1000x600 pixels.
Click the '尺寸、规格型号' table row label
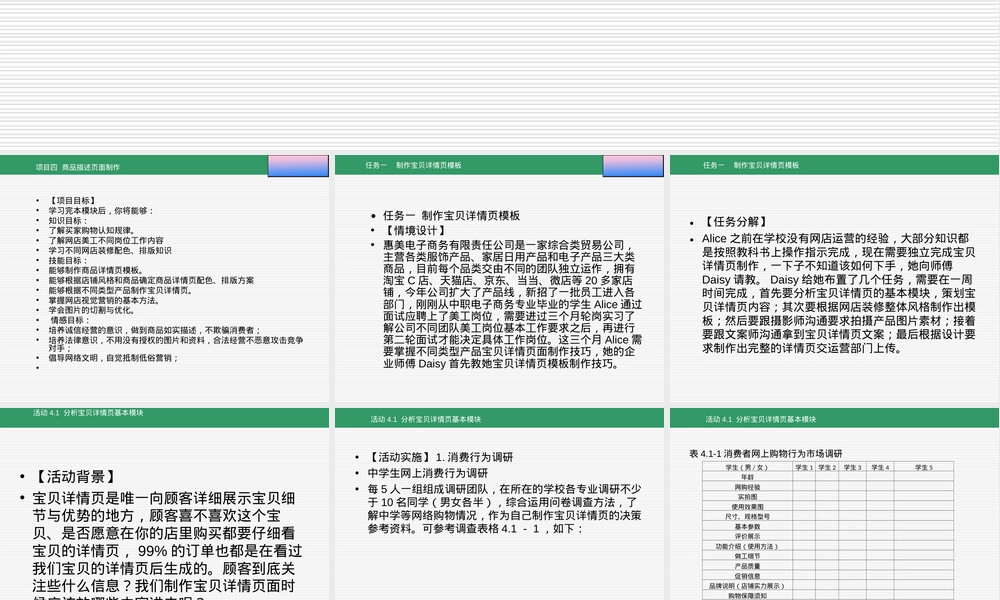coord(747,516)
